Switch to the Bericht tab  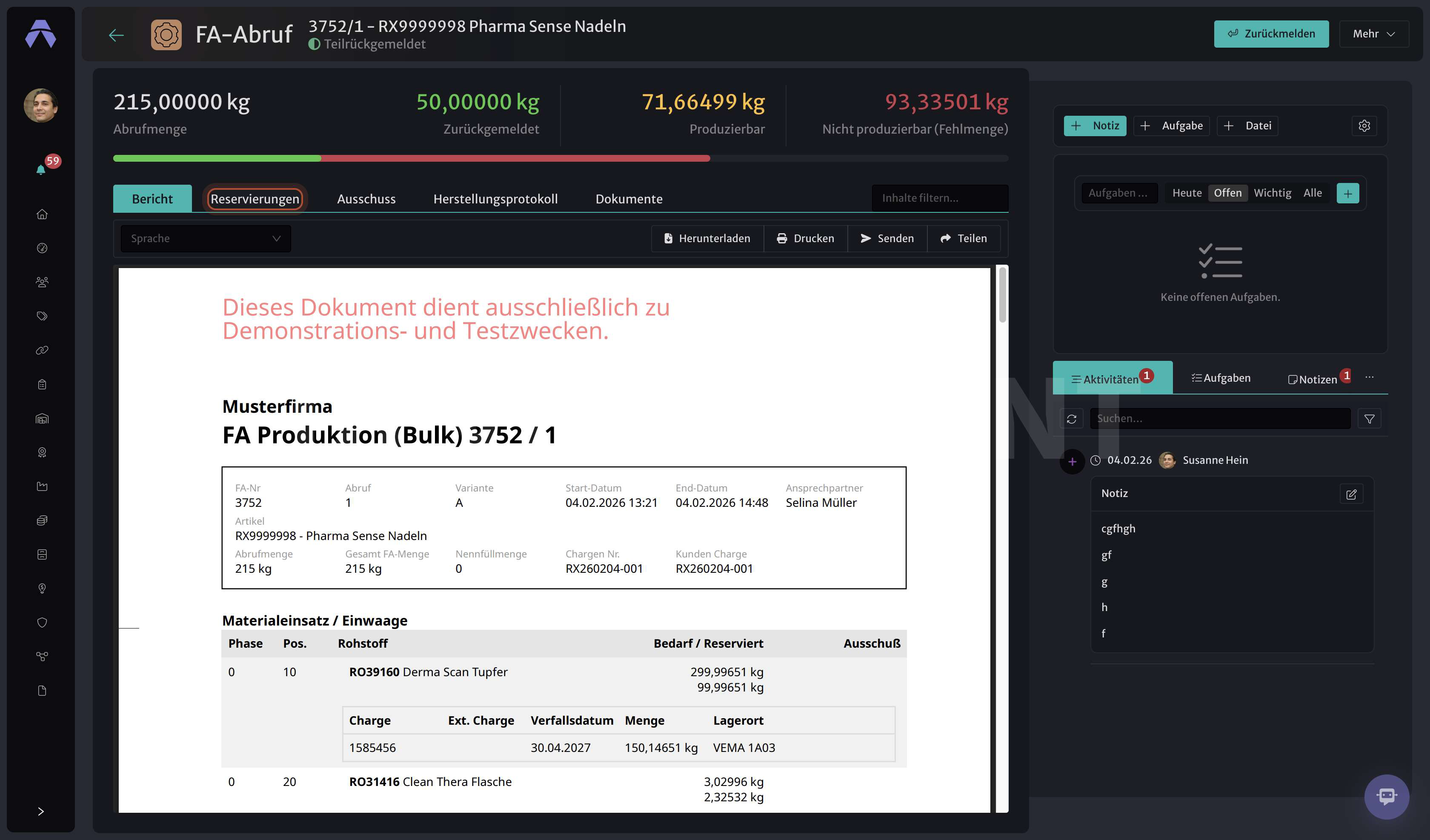tap(152, 199)
